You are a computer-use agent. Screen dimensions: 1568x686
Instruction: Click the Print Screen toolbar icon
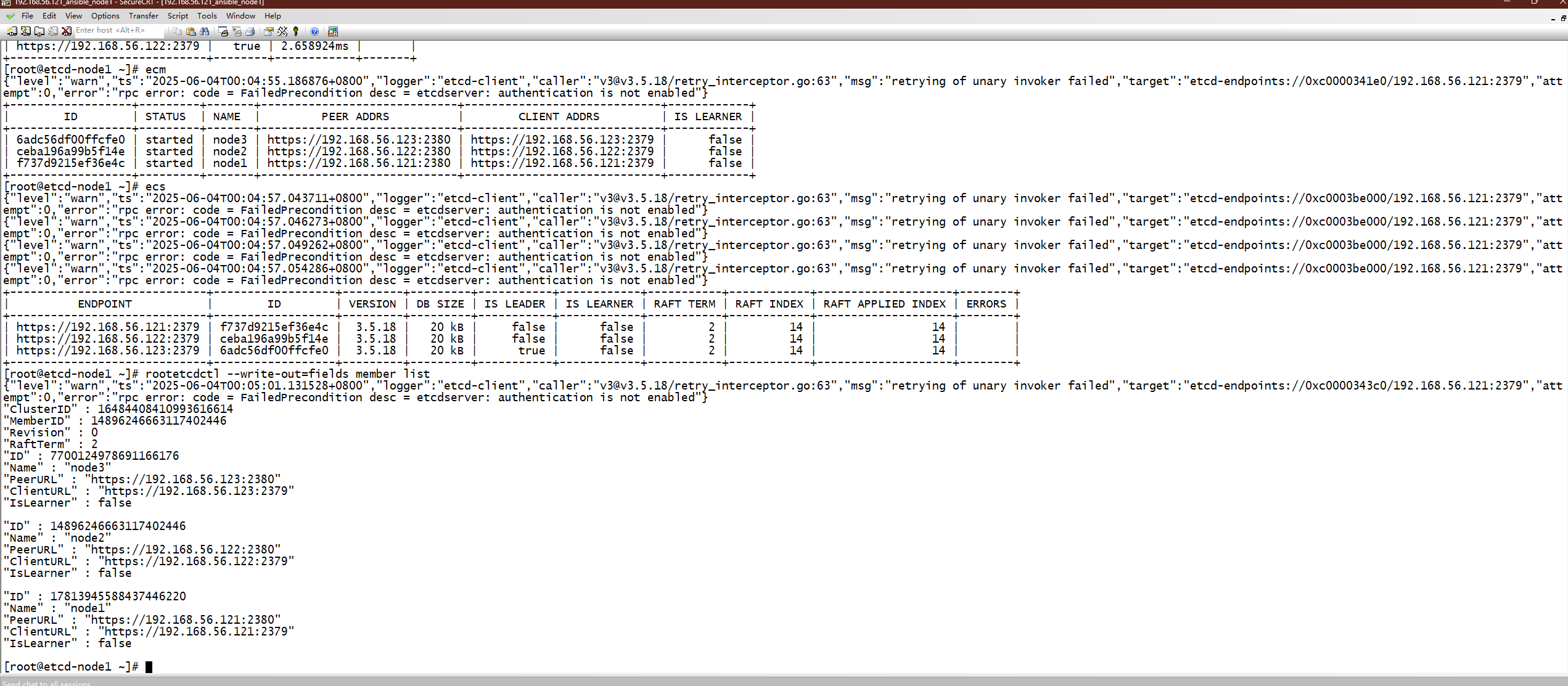(223, 31)
